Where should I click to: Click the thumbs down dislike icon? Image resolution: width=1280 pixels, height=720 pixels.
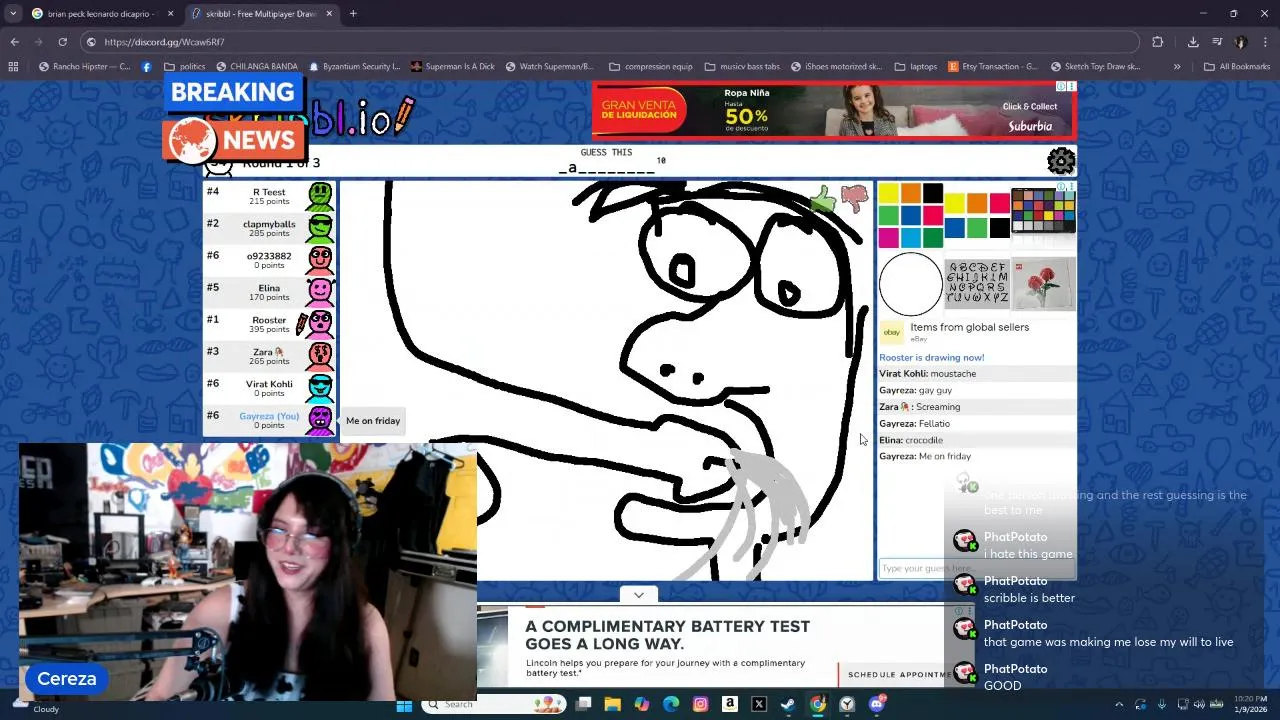(854, 198)
